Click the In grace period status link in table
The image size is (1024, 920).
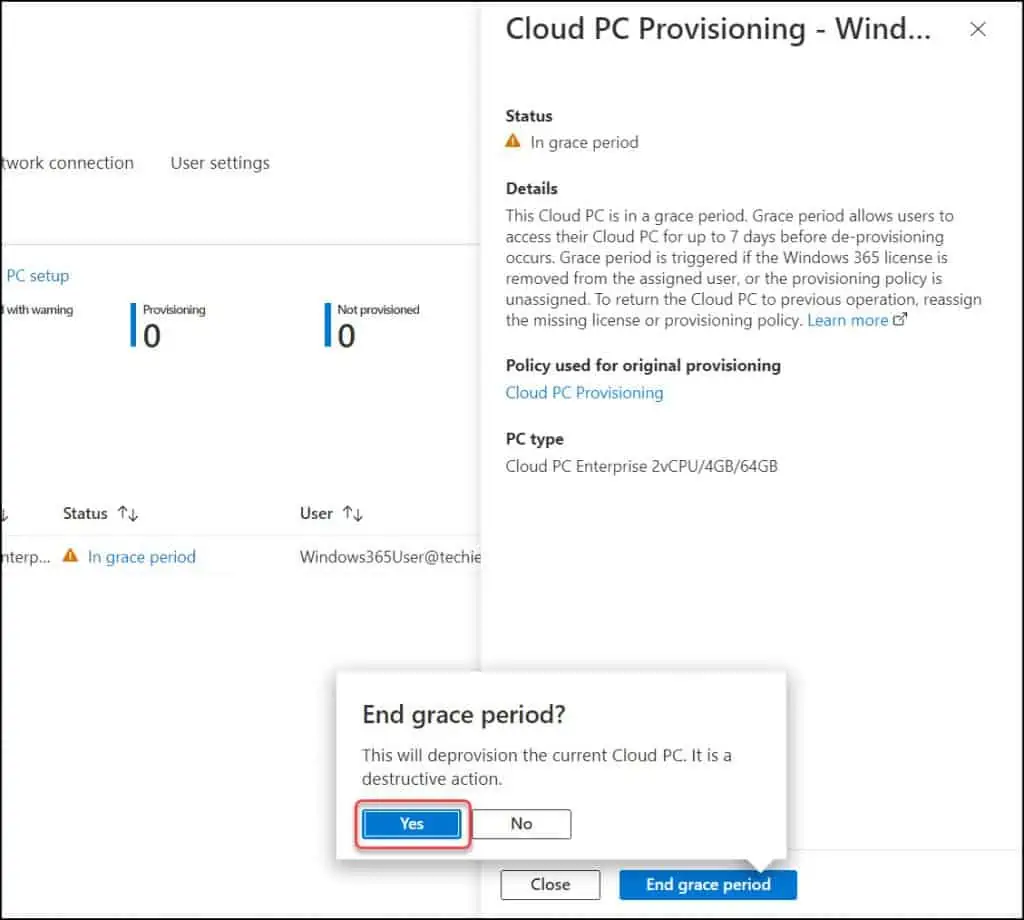[142, 557]
